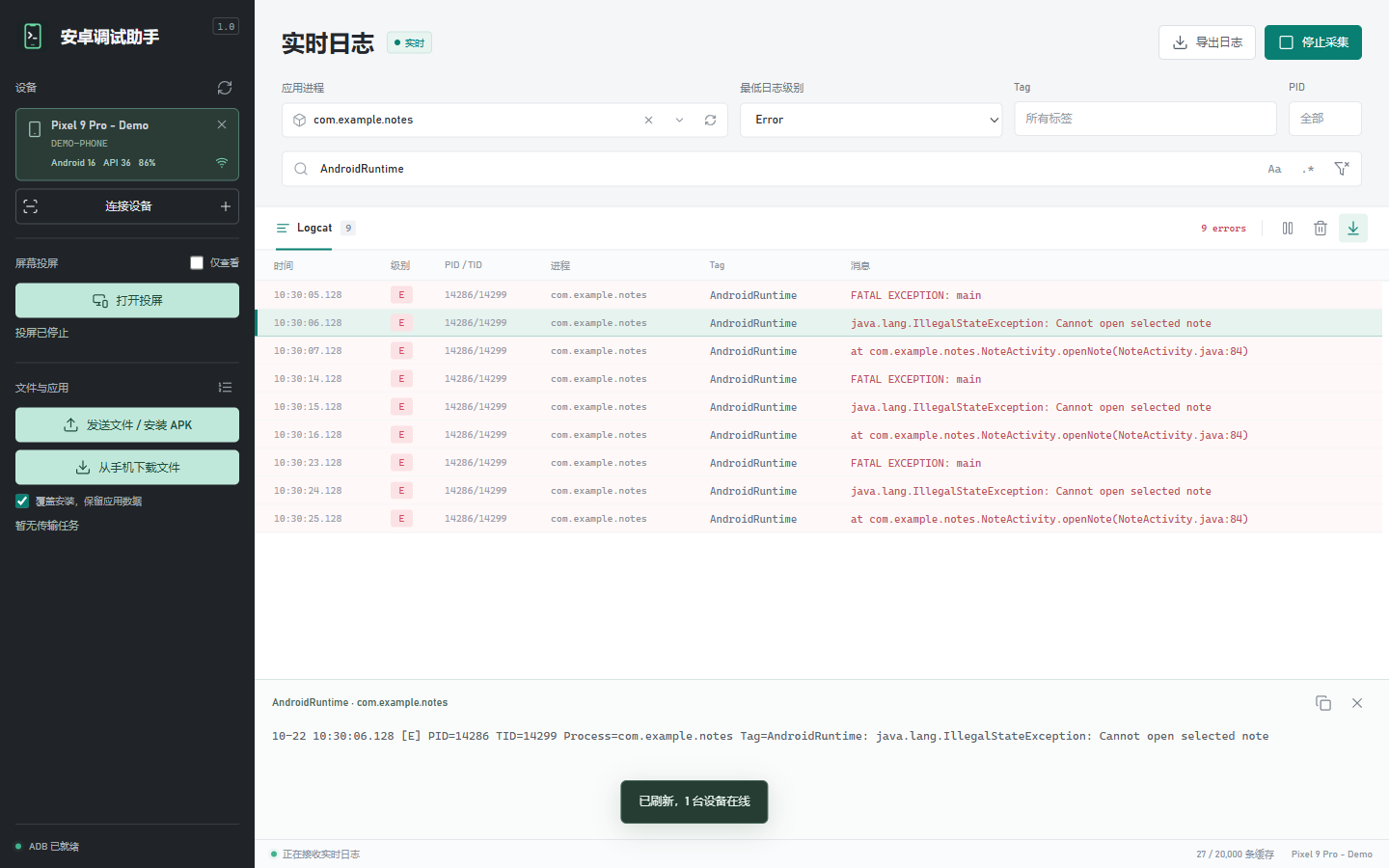Viewport: 1389px width, 868px height.
Task: Disconnect the Pixel 9 Pro device
Action: [222, 124]
